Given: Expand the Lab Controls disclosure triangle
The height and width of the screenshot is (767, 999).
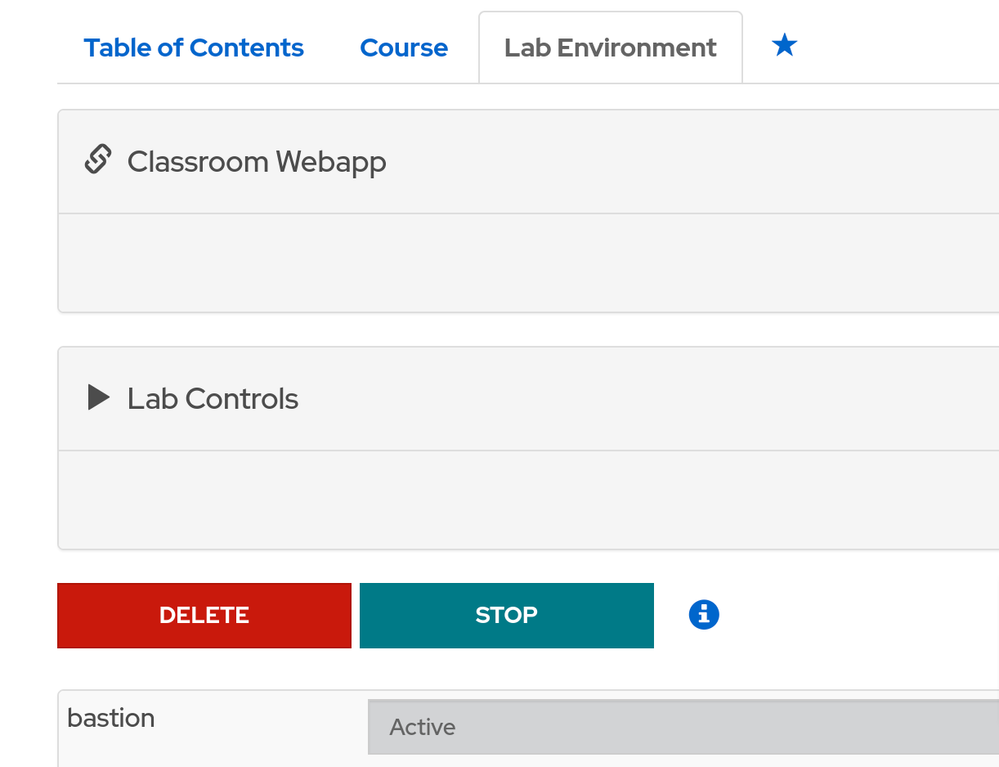Looking at the screenshot, I should pos(98,398).
